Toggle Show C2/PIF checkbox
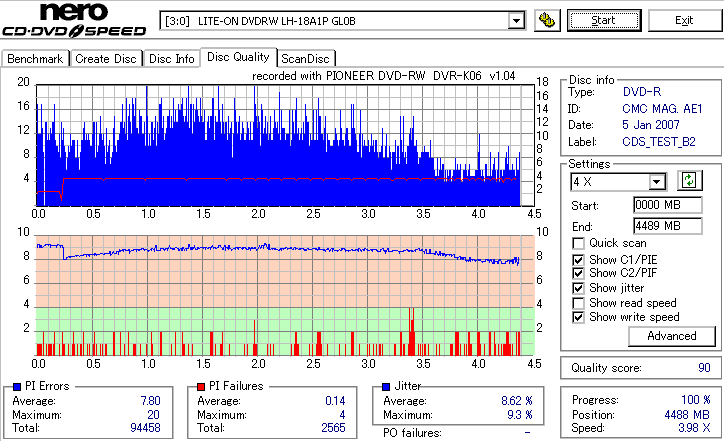The image size is (724, 441). click(x=578, y=273)
